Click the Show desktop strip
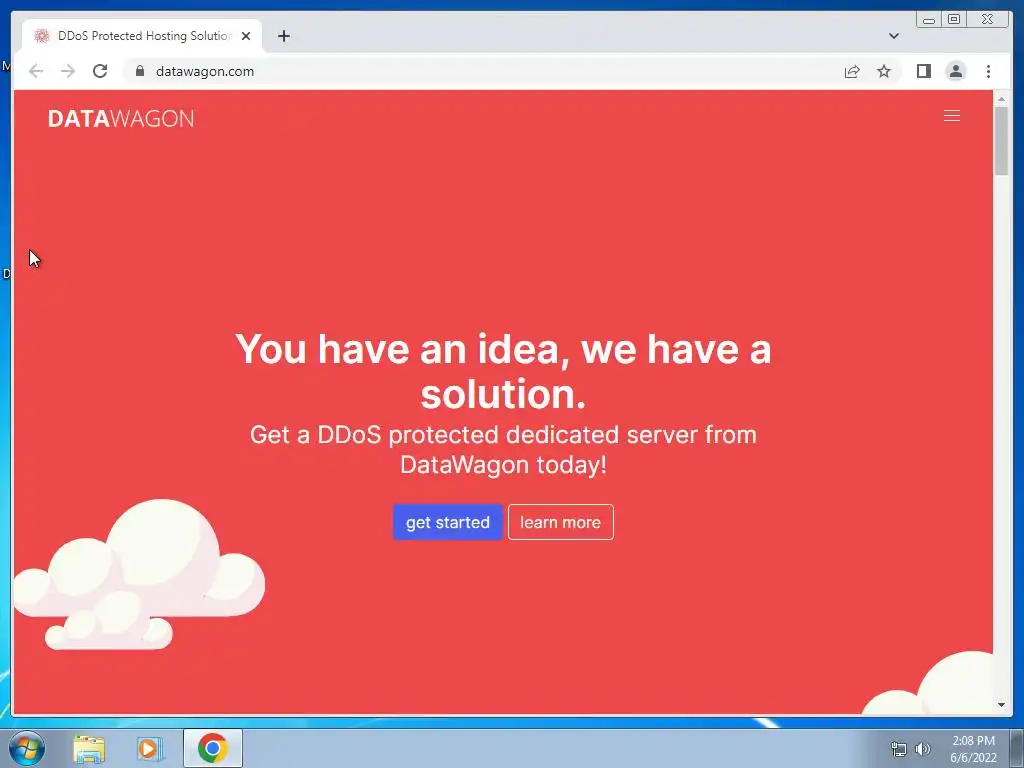Viewport: 1024px width, 768px height. [1017, 748]
